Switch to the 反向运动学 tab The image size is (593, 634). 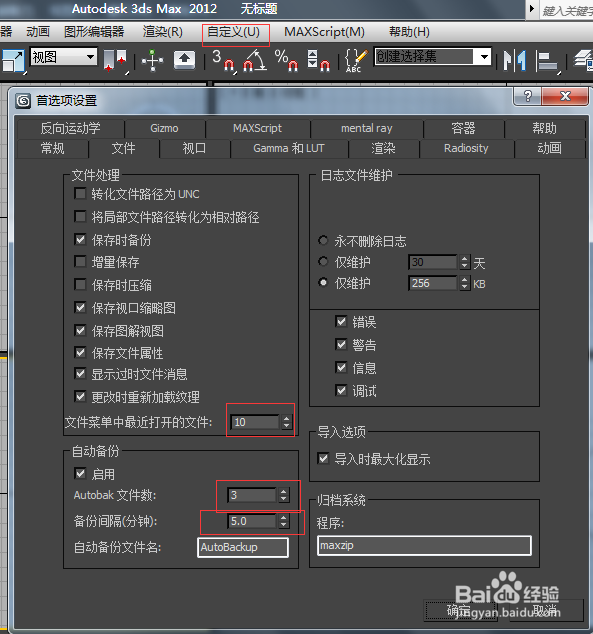[70, 129]
